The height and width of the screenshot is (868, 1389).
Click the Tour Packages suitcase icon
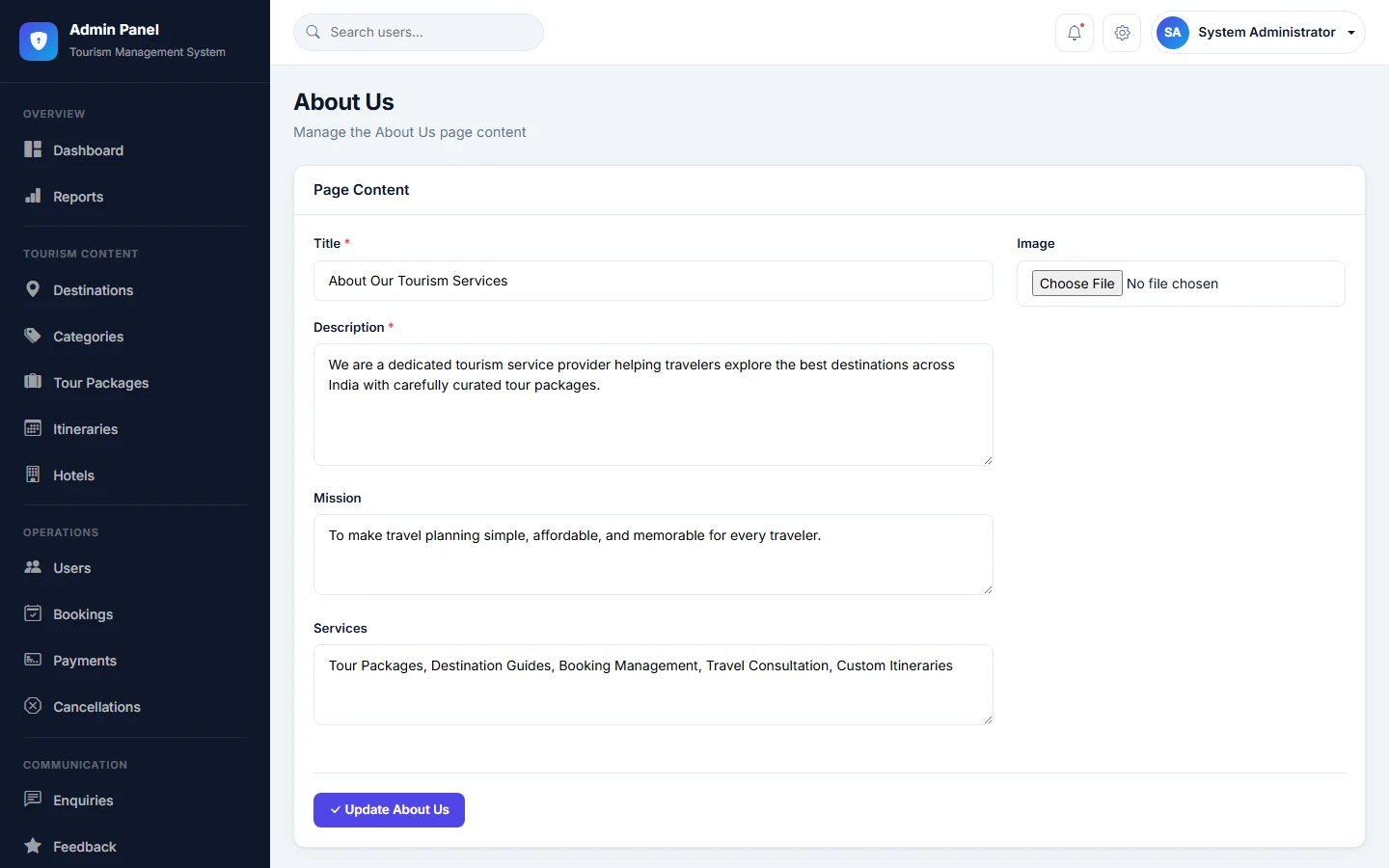click(33, 382)
